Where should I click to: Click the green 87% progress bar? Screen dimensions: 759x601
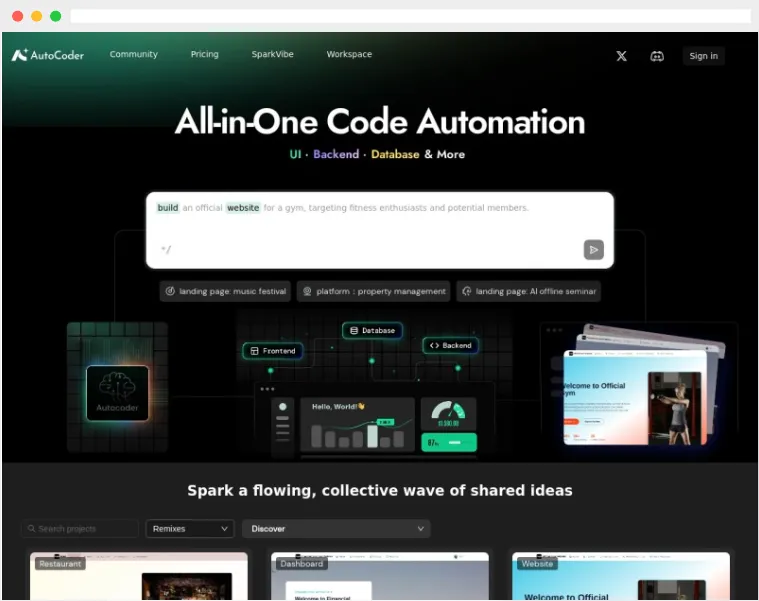click(x=449, y=443)
